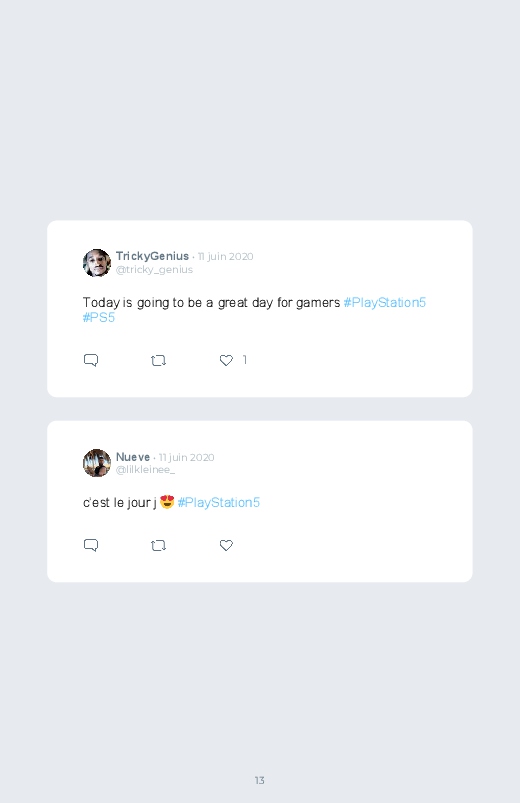Click page number 13 at the bottom
This screenshot has width=520, height=803.
coord(260,780)
